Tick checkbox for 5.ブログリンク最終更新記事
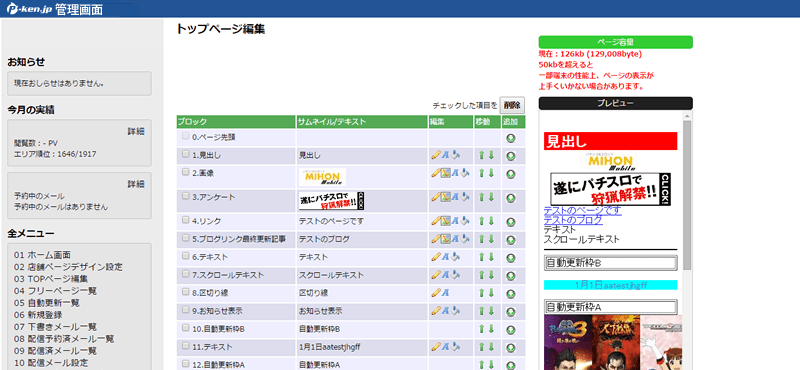Viewport: 800px width, 370px height. click(186, 237)
